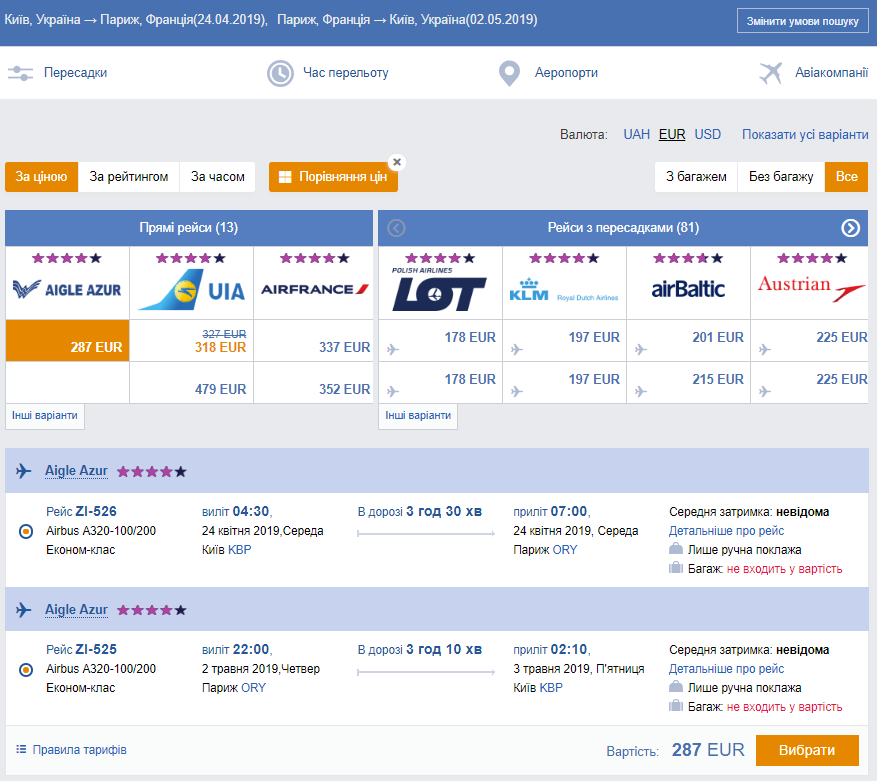Click Прямі рейсі (13) header

pos(189,228)
